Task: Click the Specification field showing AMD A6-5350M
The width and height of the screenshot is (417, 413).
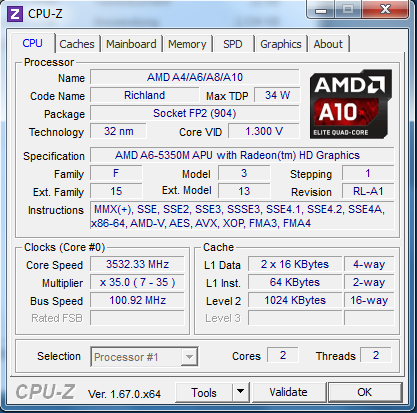Action: [242, 155]
